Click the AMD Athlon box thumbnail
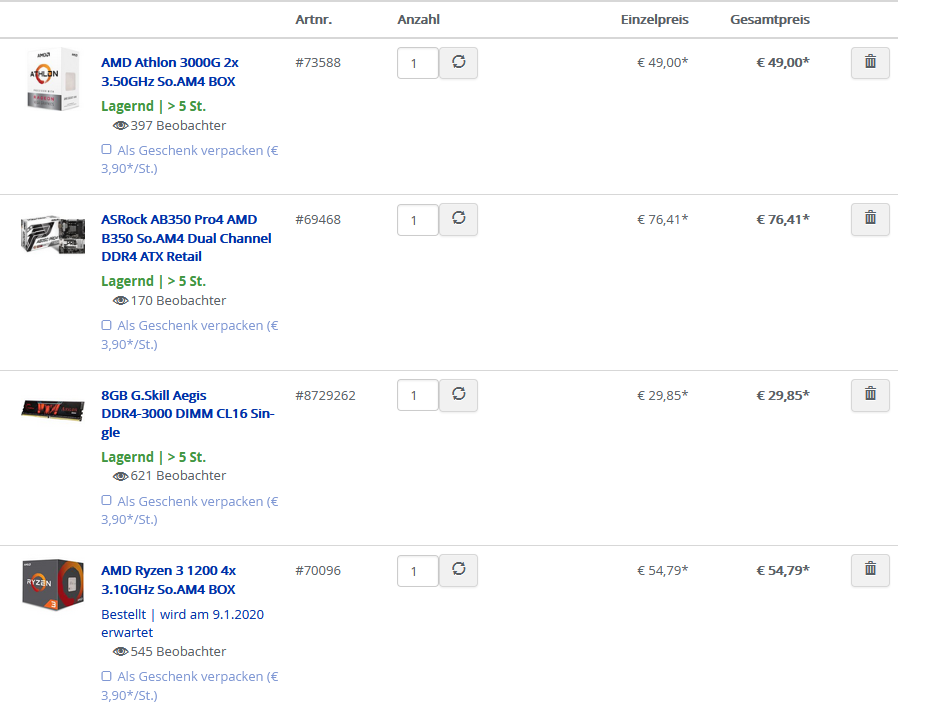The image size is (929, 717). tap(53, 79)
